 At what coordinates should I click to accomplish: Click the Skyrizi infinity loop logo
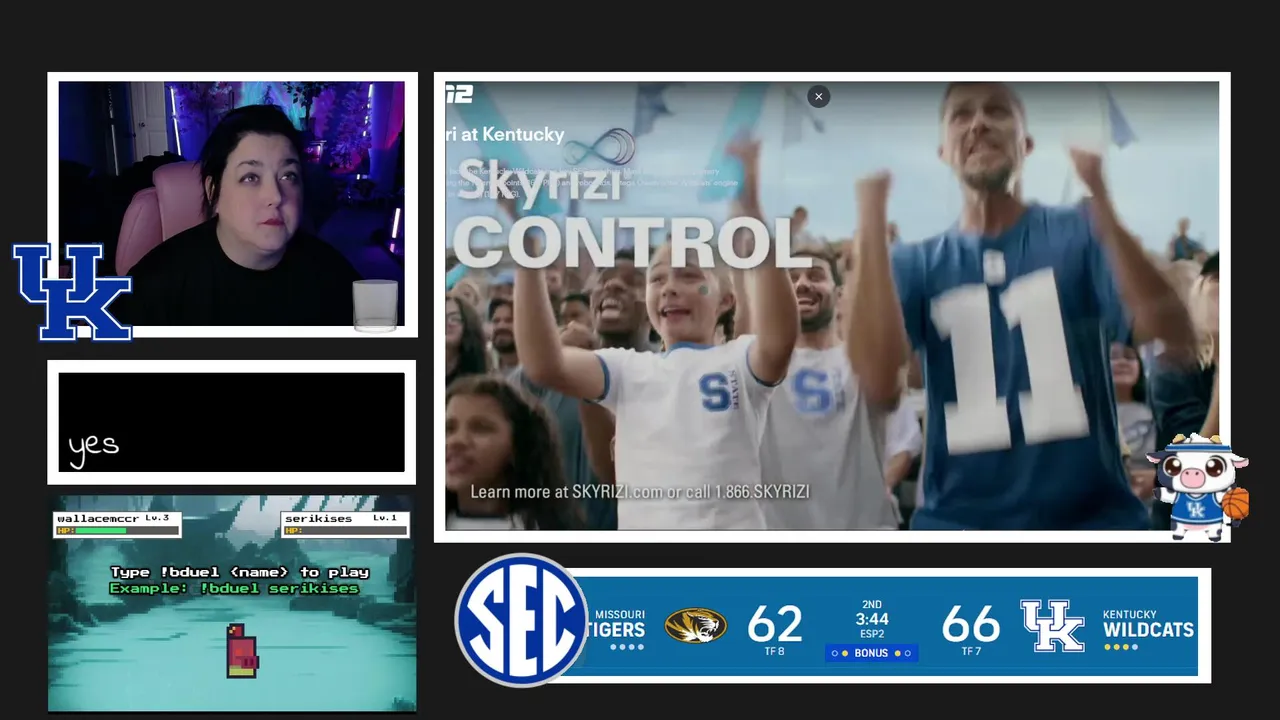[x=598, y=148]
